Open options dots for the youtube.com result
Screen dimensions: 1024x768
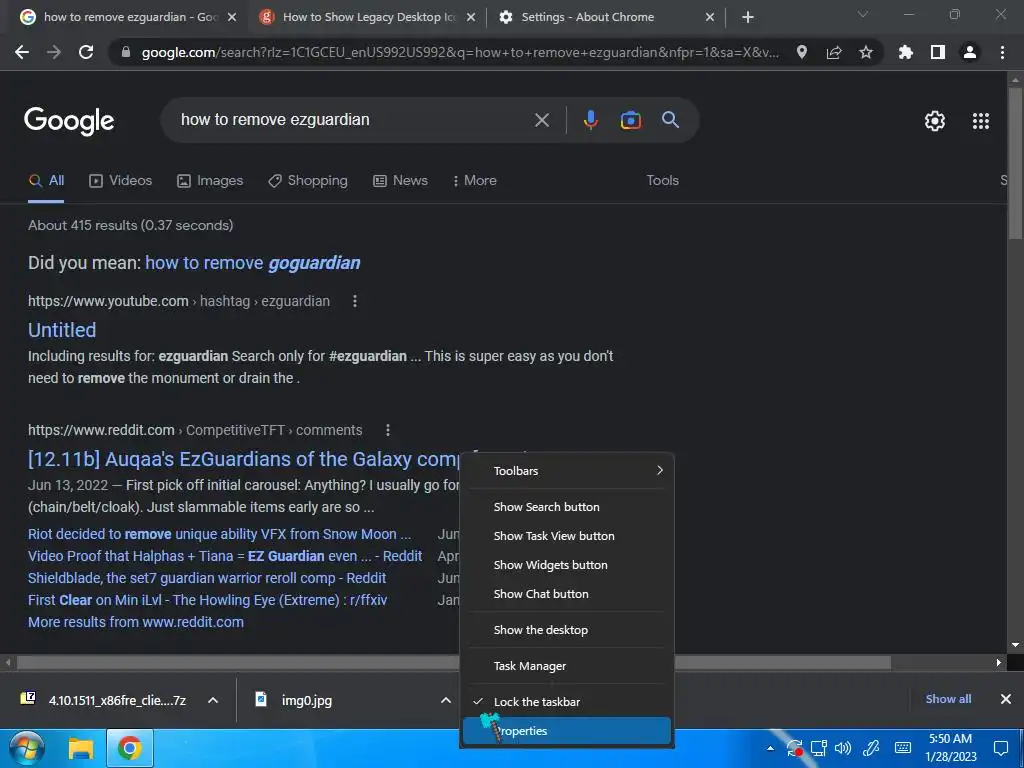point(355,301)
